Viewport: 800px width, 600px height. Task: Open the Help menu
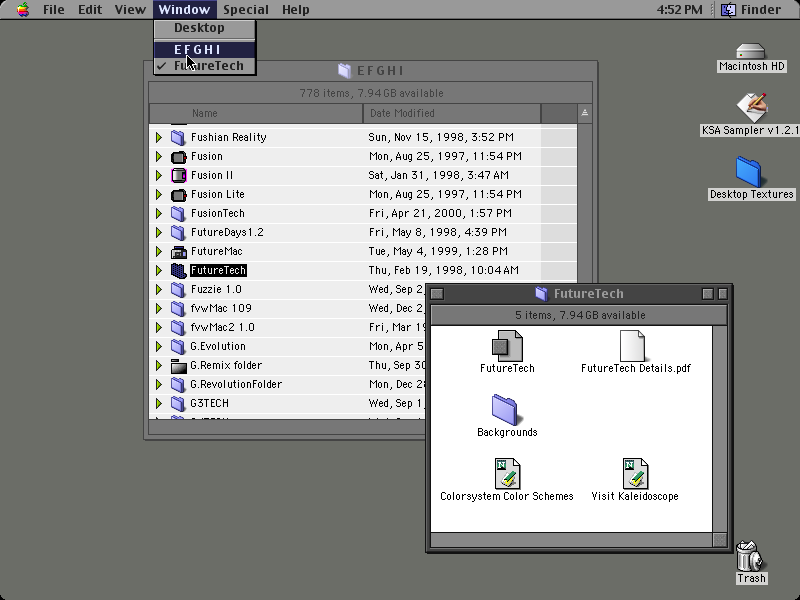pyautogui.click(x=295, y=10)
